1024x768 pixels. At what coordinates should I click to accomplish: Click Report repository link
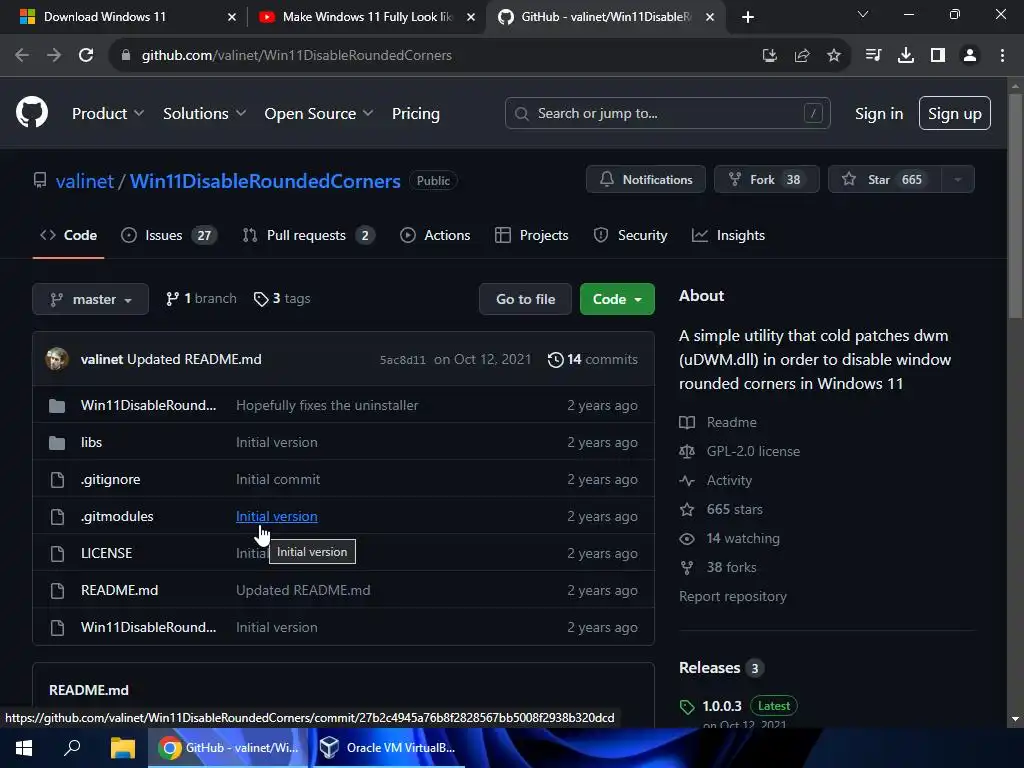733,596
